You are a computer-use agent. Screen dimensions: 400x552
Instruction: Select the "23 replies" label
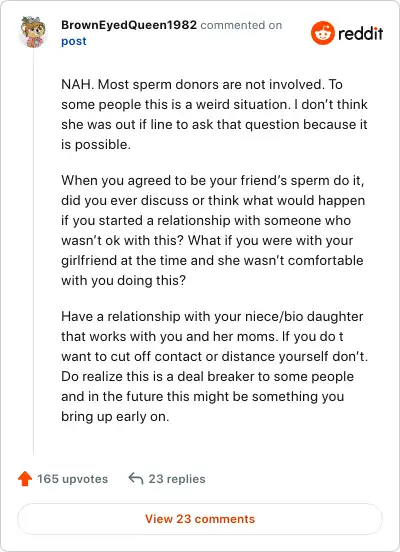177,479
